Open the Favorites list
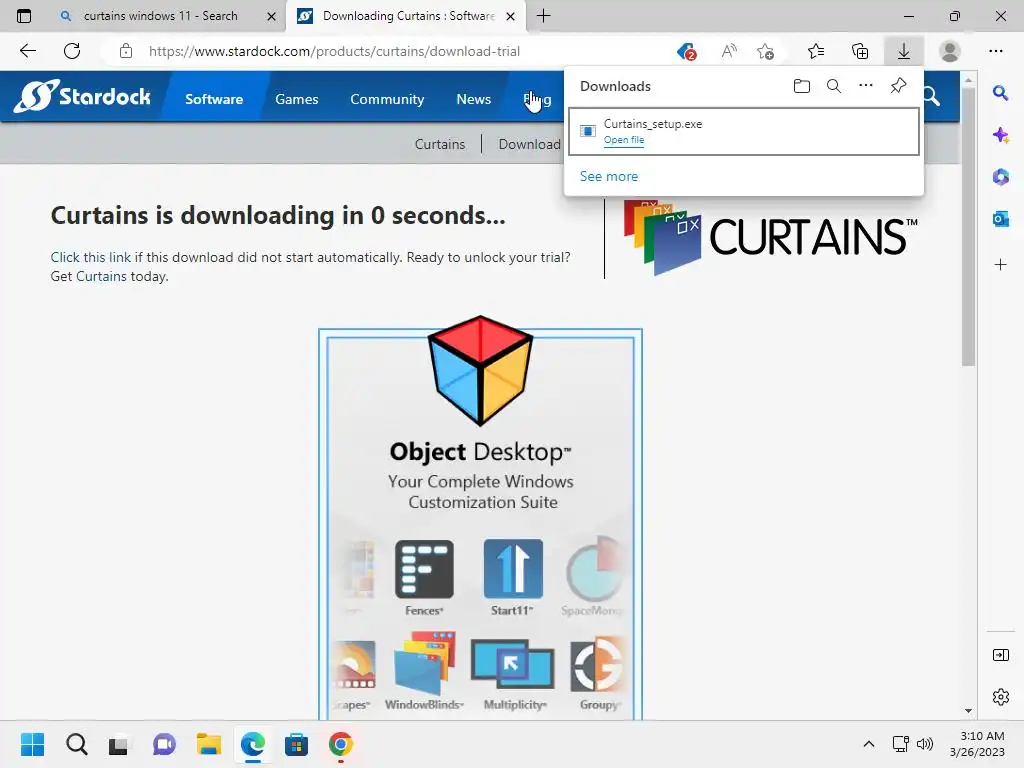This screenshot has width=1024, height=768. [x=816, y=51]
